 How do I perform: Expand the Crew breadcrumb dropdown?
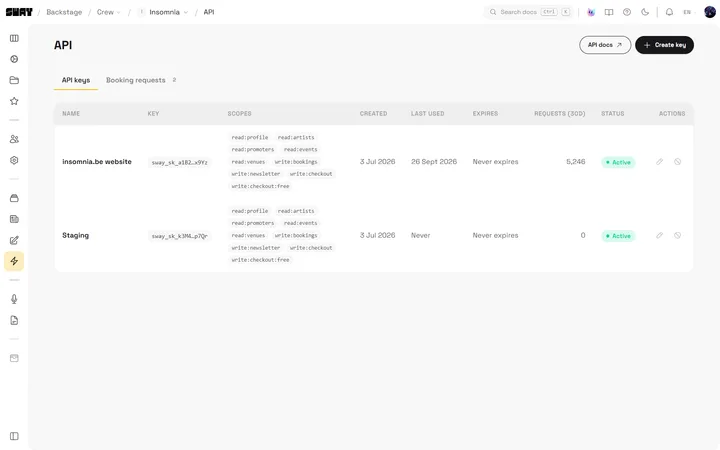point(108,12)
